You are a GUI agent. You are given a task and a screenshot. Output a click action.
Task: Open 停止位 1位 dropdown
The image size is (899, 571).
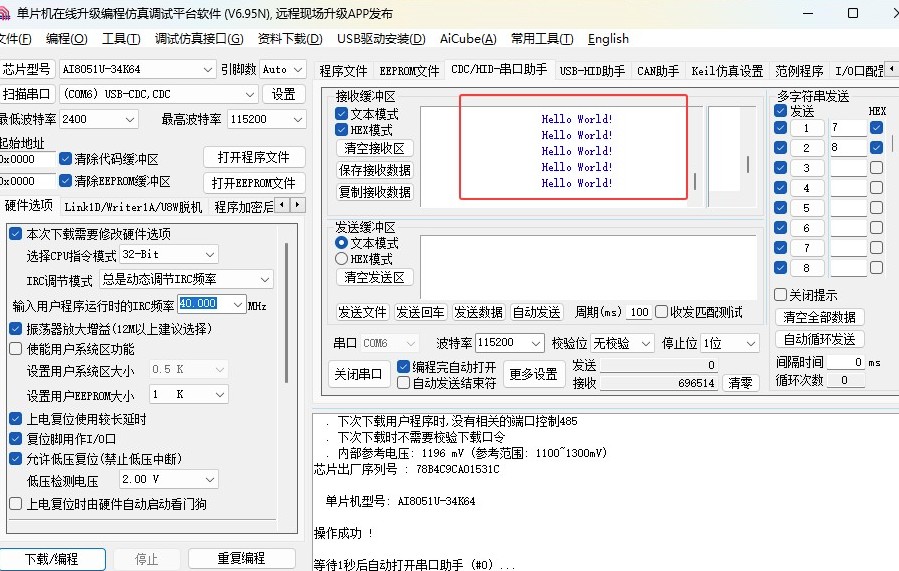pos(730,343)
